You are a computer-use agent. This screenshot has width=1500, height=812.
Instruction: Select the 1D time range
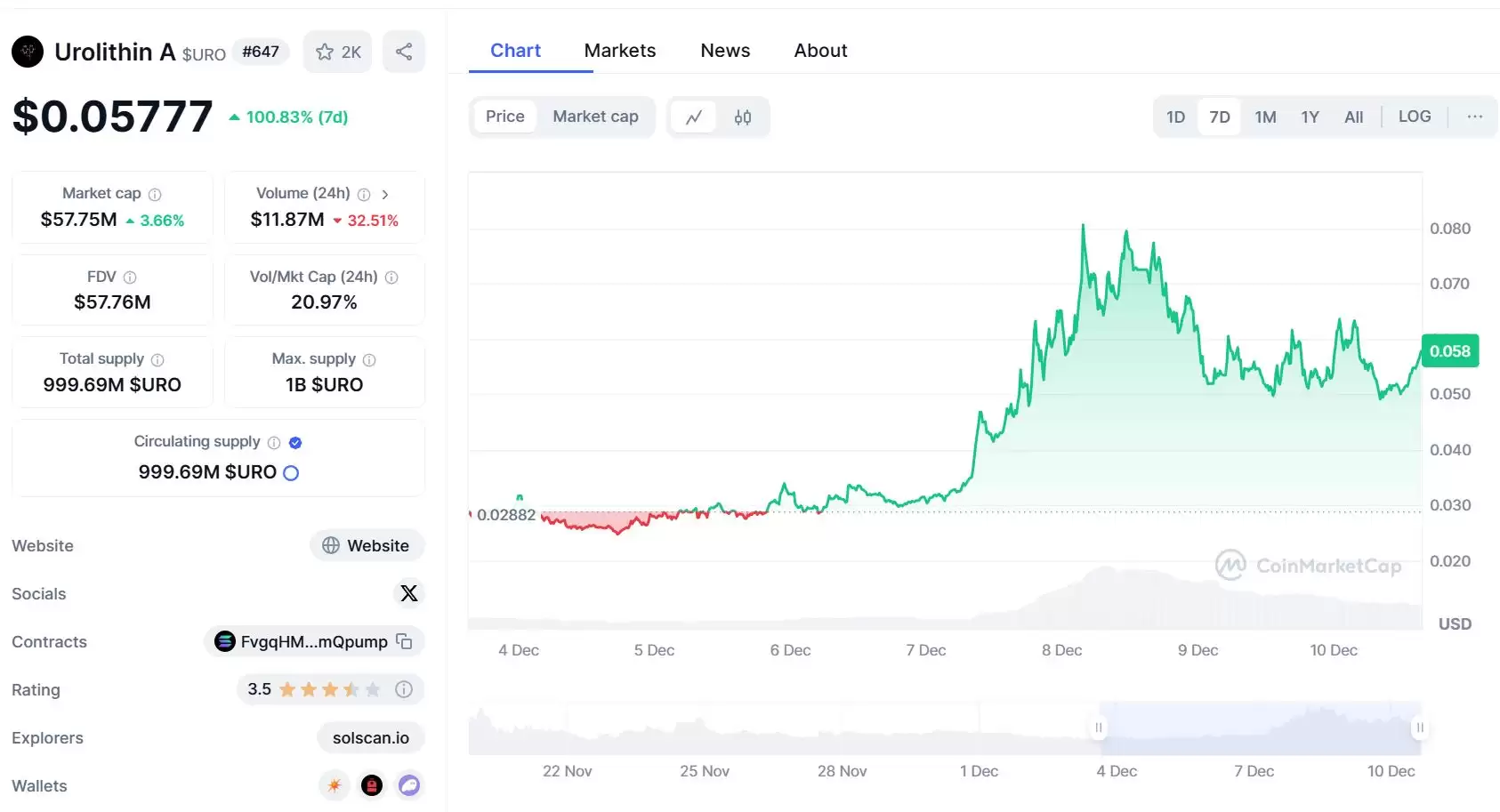tap(1175, 117)
